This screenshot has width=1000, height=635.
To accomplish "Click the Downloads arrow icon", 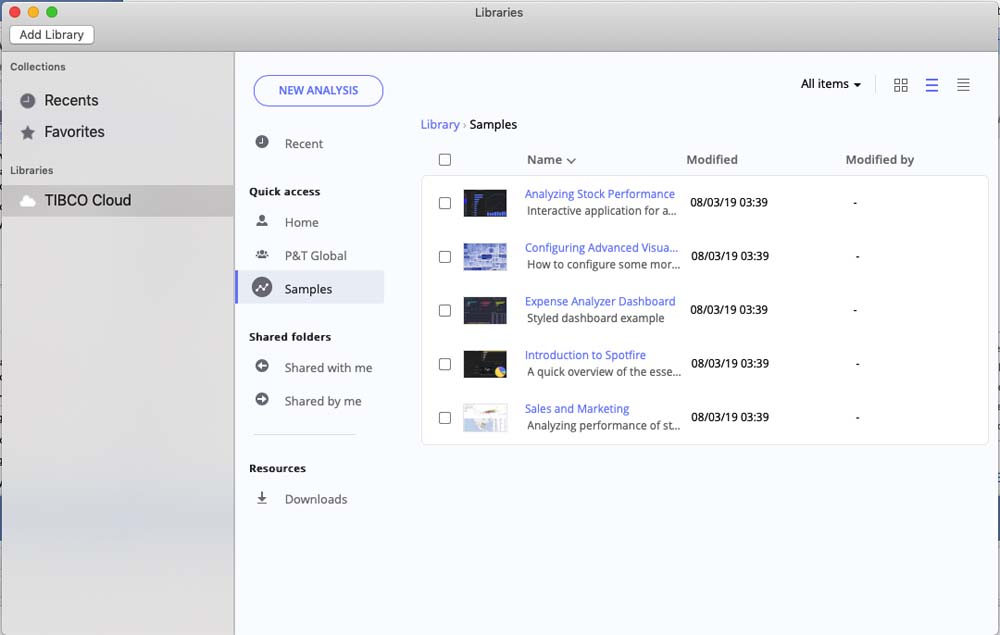I will point(262,498).
